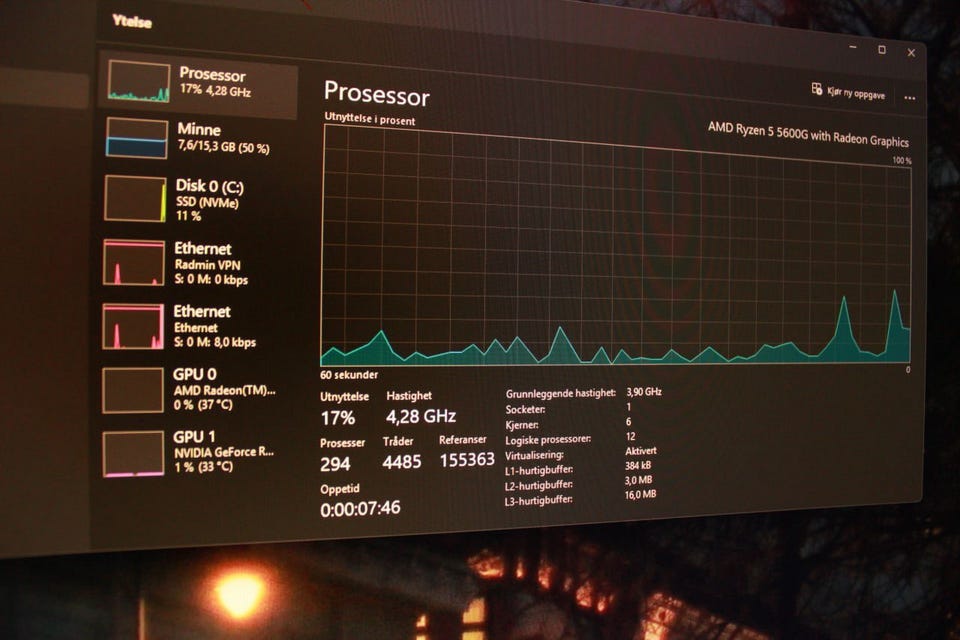Click the 60 sekunder graph label
960x640 pixels.
click(x=349, y=375)
